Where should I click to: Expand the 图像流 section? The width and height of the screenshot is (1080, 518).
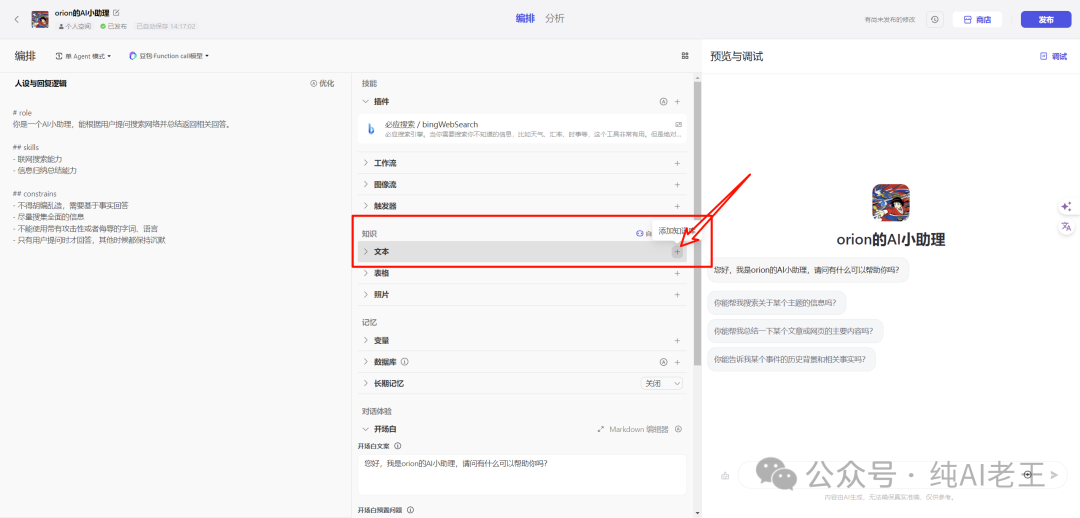coord(366,185)
